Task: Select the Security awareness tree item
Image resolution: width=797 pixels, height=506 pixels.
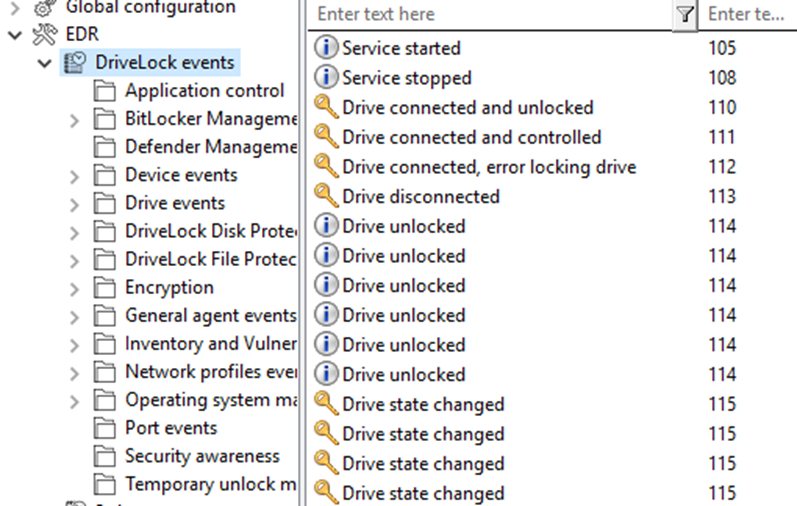Action: (x=202, y=456)
